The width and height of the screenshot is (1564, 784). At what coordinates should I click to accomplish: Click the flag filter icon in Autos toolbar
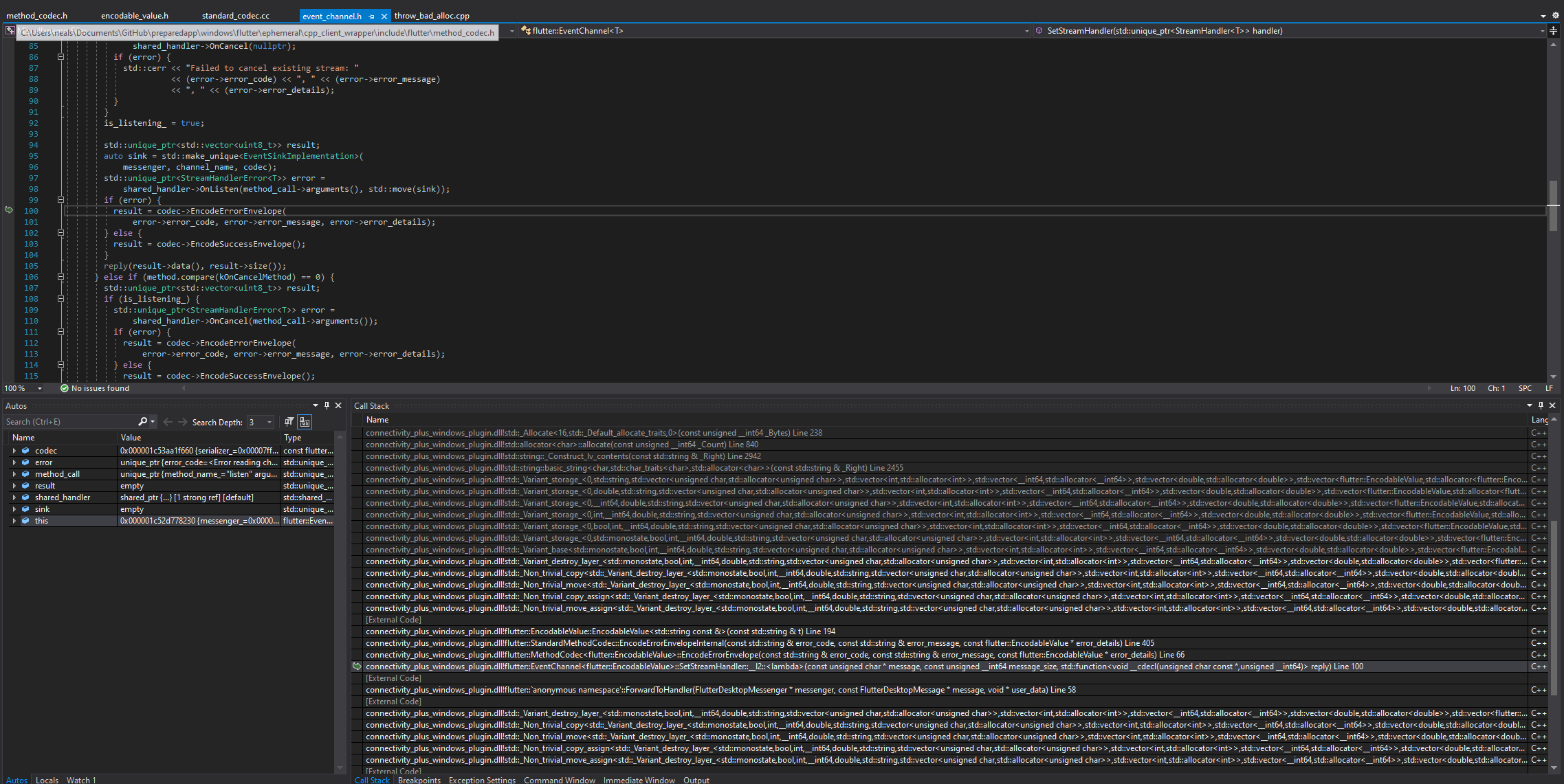(x=289, y=421)
